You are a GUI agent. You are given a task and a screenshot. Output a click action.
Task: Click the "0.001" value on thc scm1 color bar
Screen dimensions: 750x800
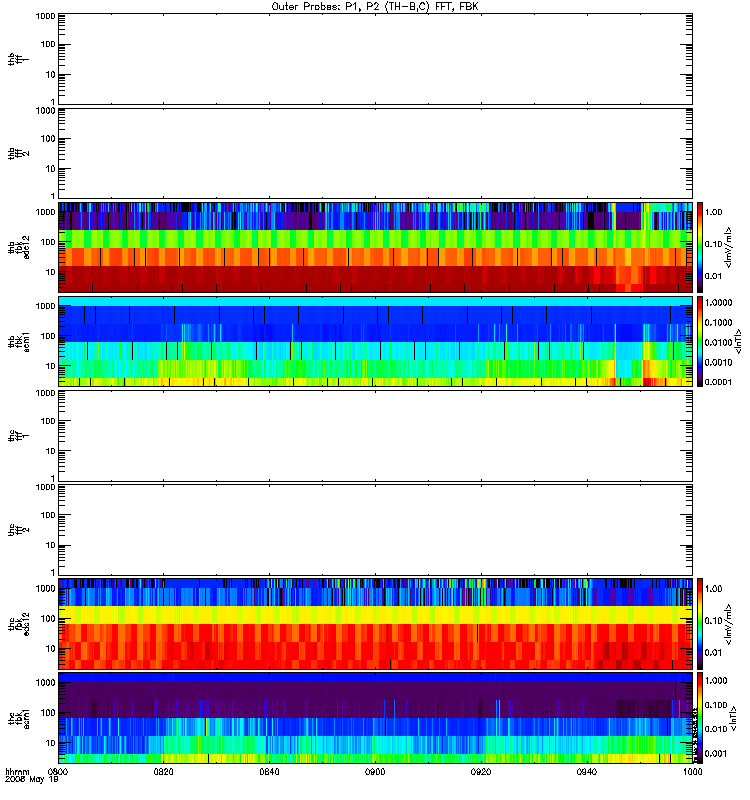click(x=716, y=754)
